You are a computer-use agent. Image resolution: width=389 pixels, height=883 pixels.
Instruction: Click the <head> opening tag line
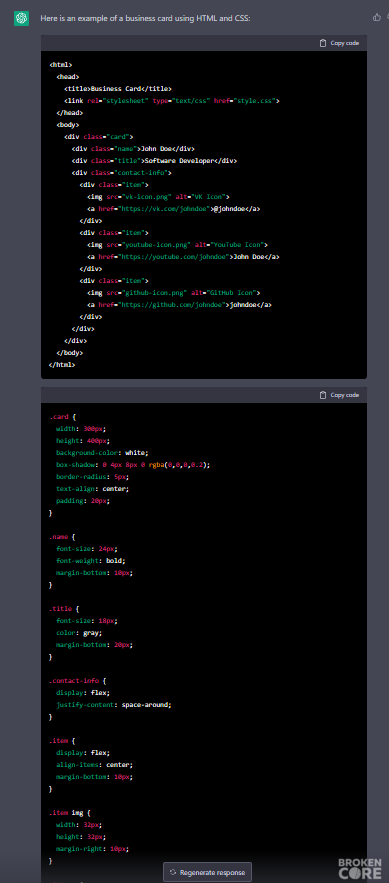coord(68,77)
